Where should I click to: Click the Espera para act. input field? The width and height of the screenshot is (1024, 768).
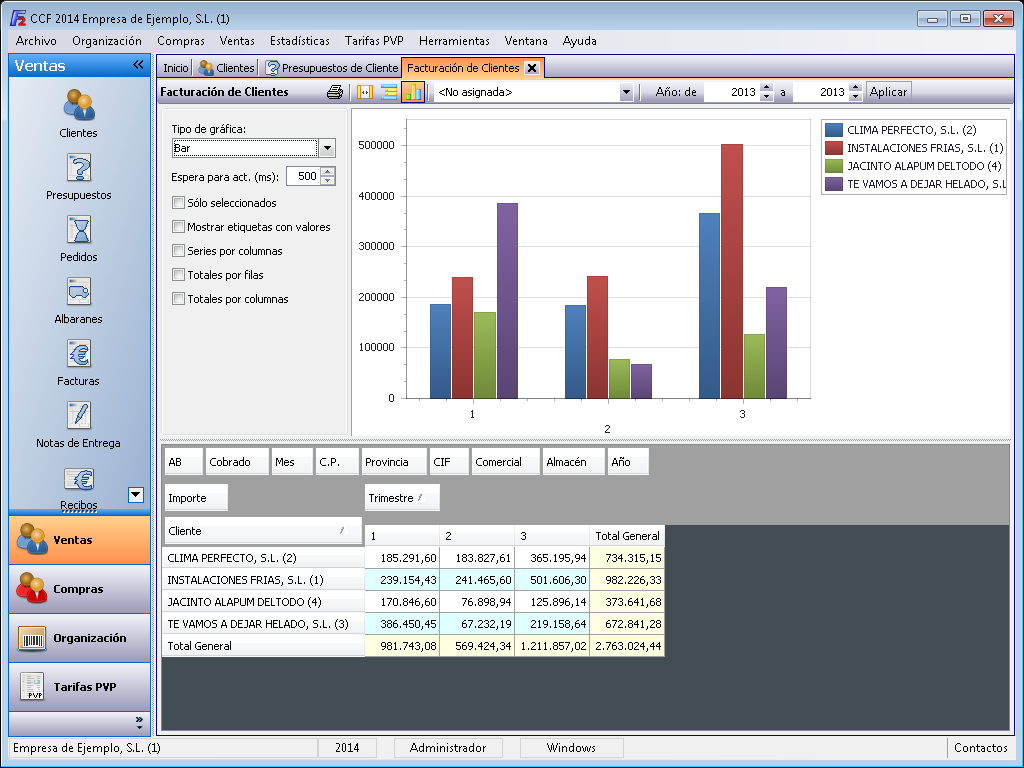[x=304, y=176]
